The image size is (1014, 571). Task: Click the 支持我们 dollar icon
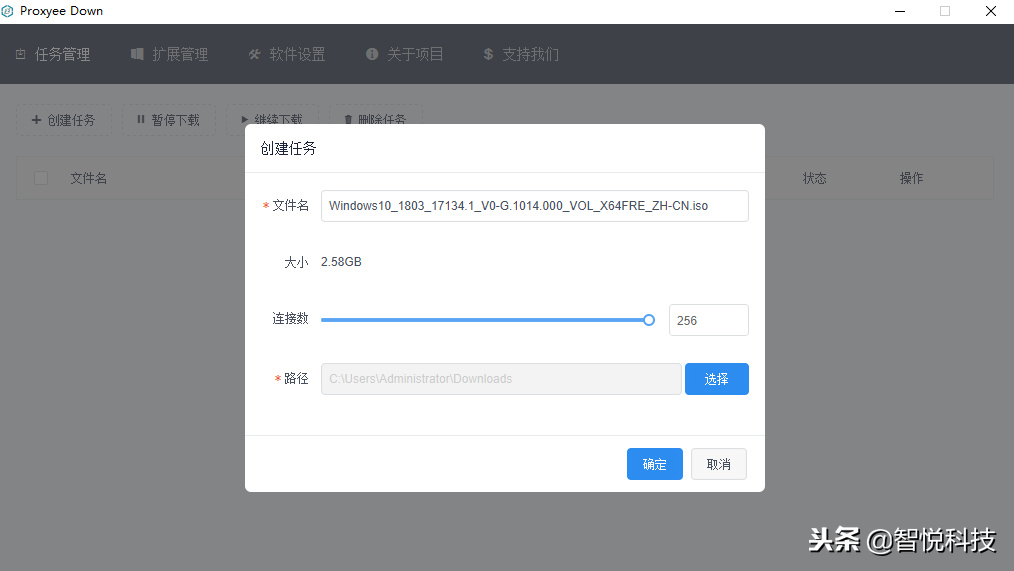point(488,54)
